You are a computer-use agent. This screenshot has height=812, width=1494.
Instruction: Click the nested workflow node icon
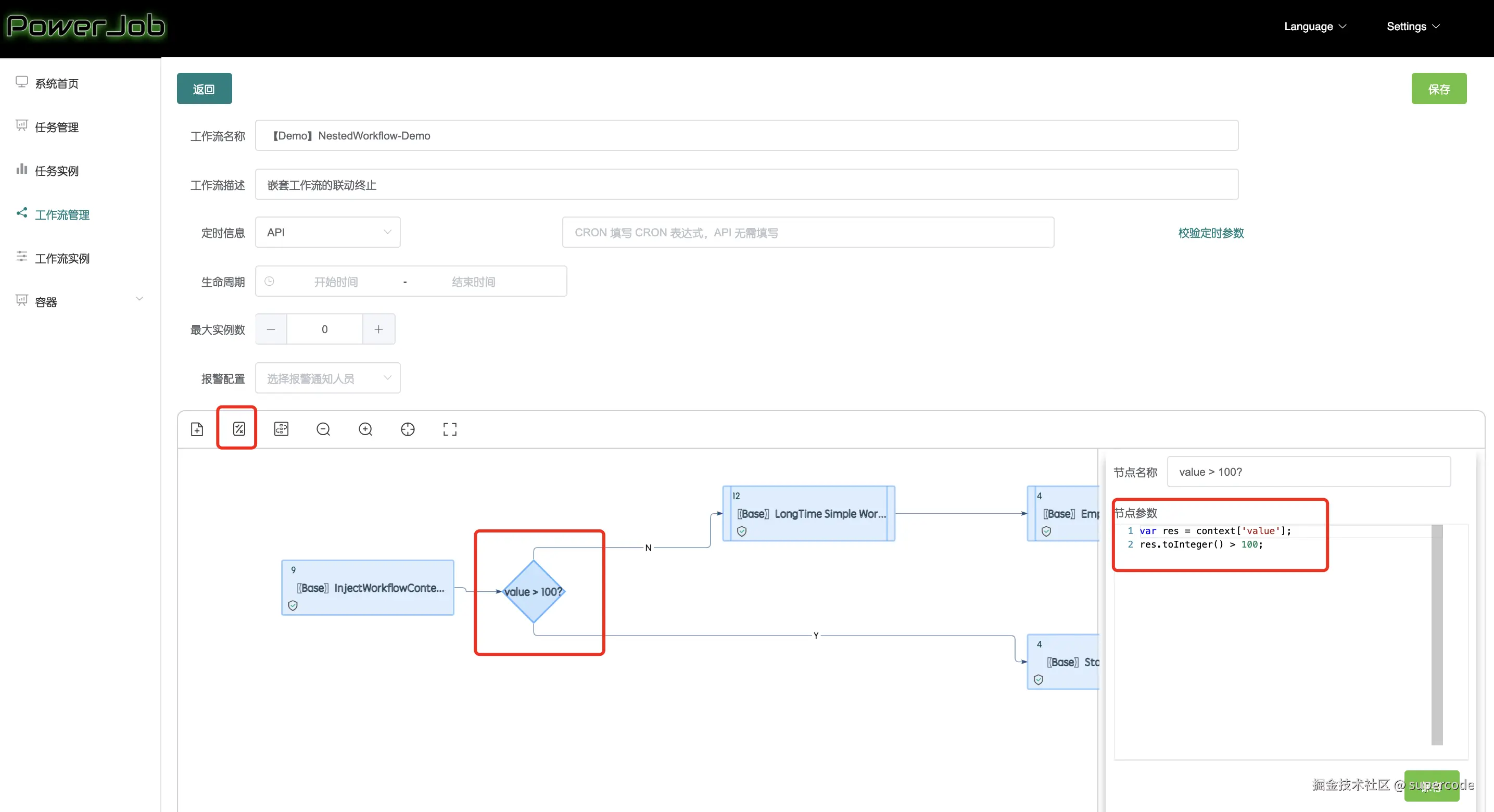pyautogui.click(x=281, y=429)
